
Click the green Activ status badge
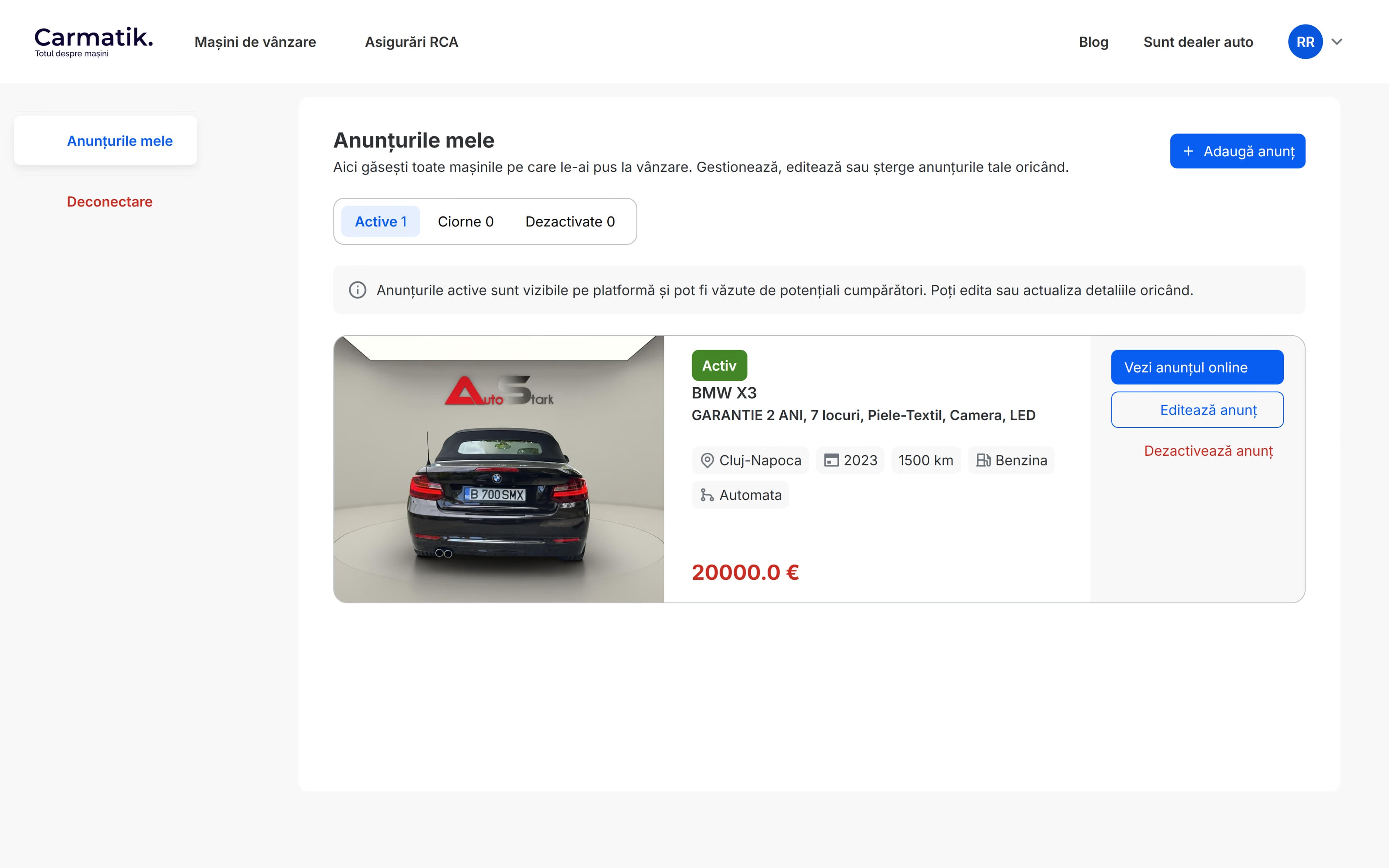(719, 366)
